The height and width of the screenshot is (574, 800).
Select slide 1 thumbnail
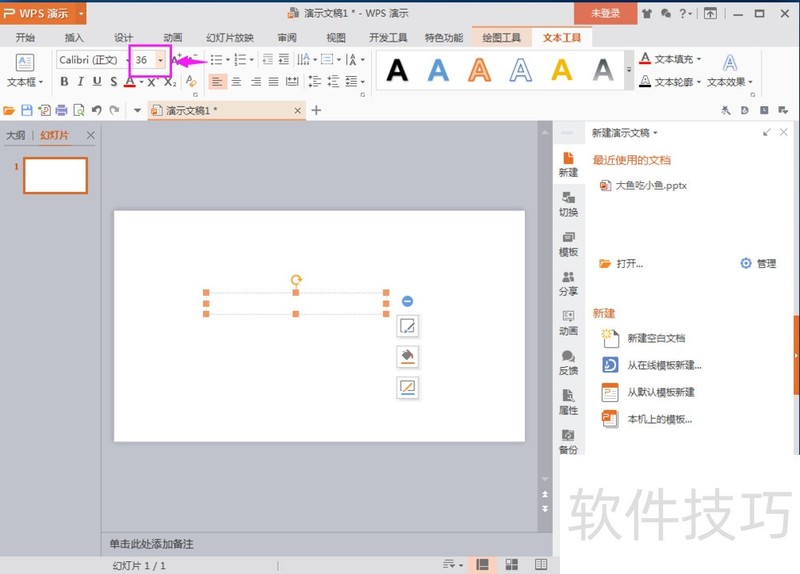pyautogui.click(x=55, y=175)
